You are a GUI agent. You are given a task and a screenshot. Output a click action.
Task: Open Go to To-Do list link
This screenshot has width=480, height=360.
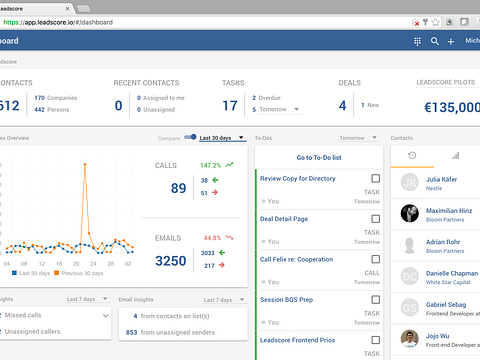point(319,158)
